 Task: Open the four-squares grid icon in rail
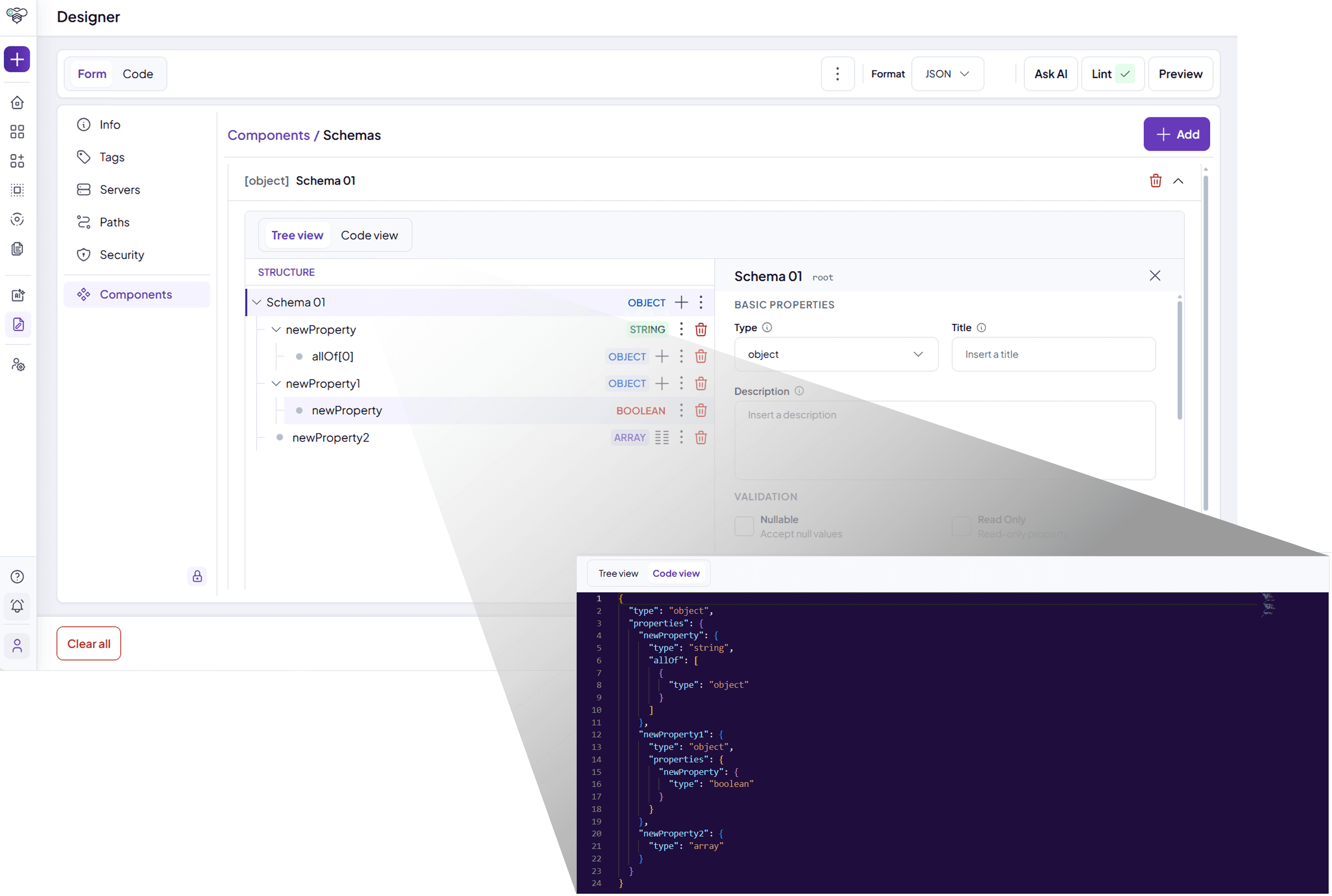(17, 132)
